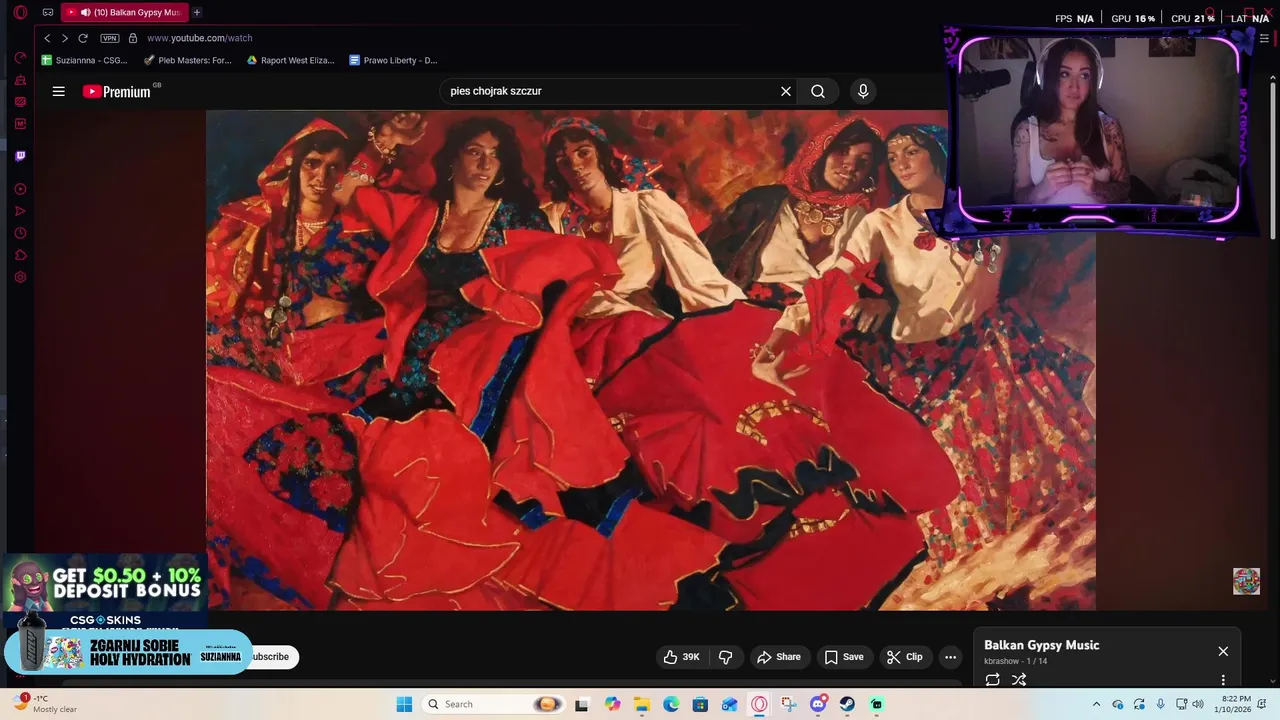
Task: Open the Prawo Liberty bookmark
Action: click(393, 60)
